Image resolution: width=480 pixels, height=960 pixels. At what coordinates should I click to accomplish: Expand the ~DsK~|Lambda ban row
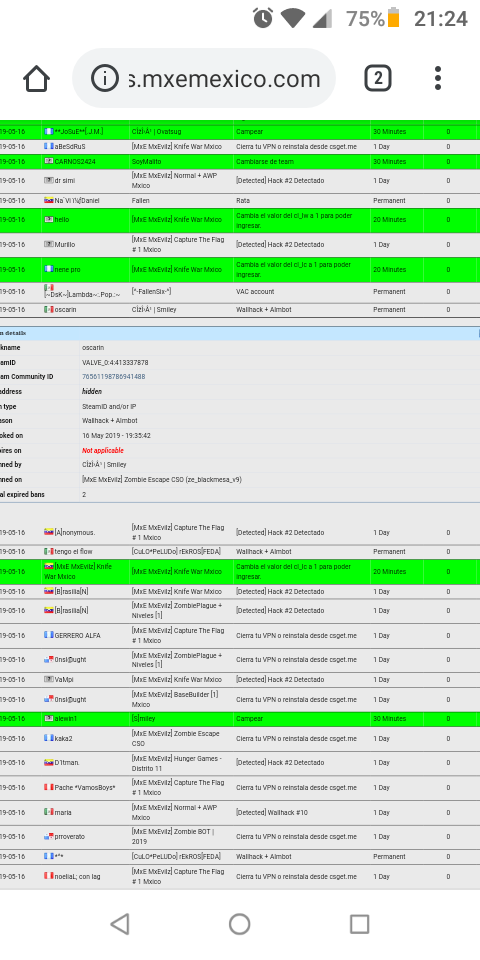(240, 291)
